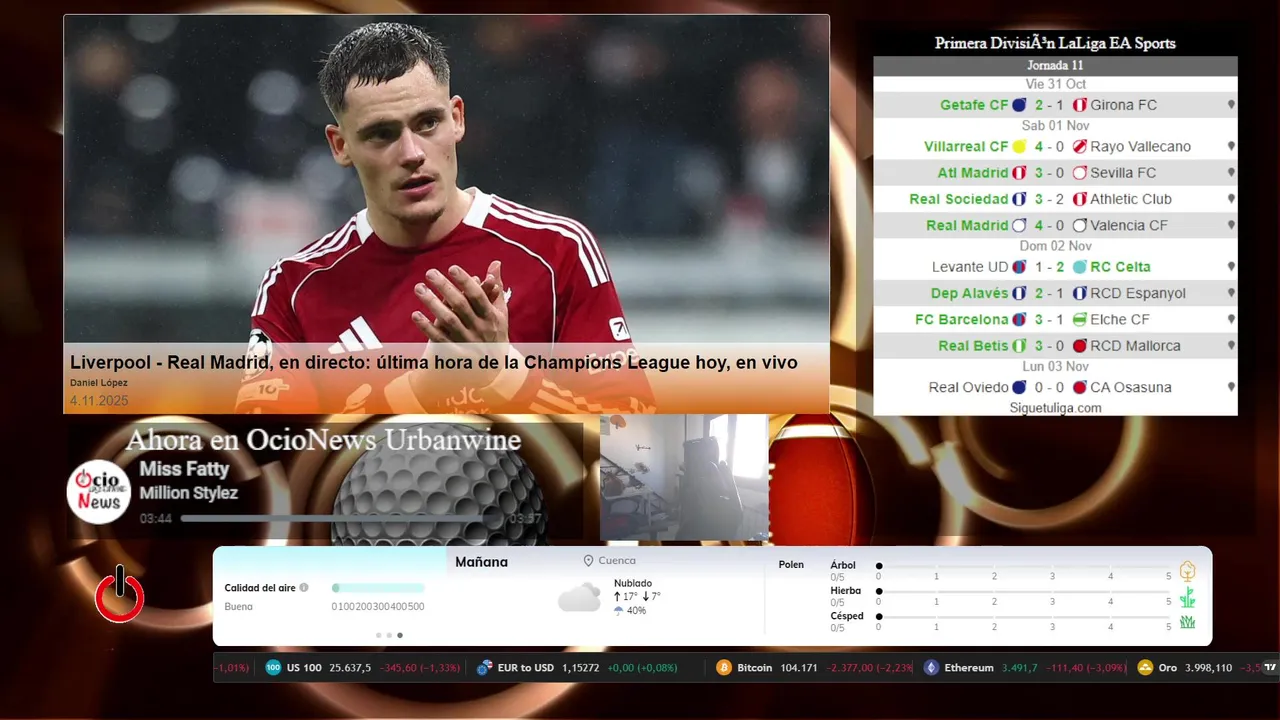
Task: Click the CA Osasuna crest
Action: pos(1080,387)
